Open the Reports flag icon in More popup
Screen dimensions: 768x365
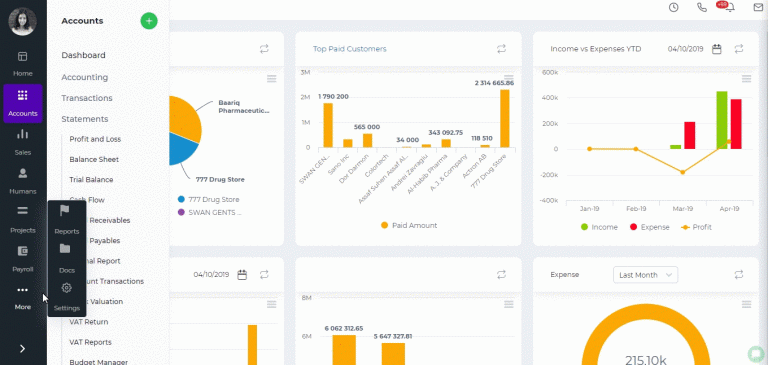click(x=65, y=211)
